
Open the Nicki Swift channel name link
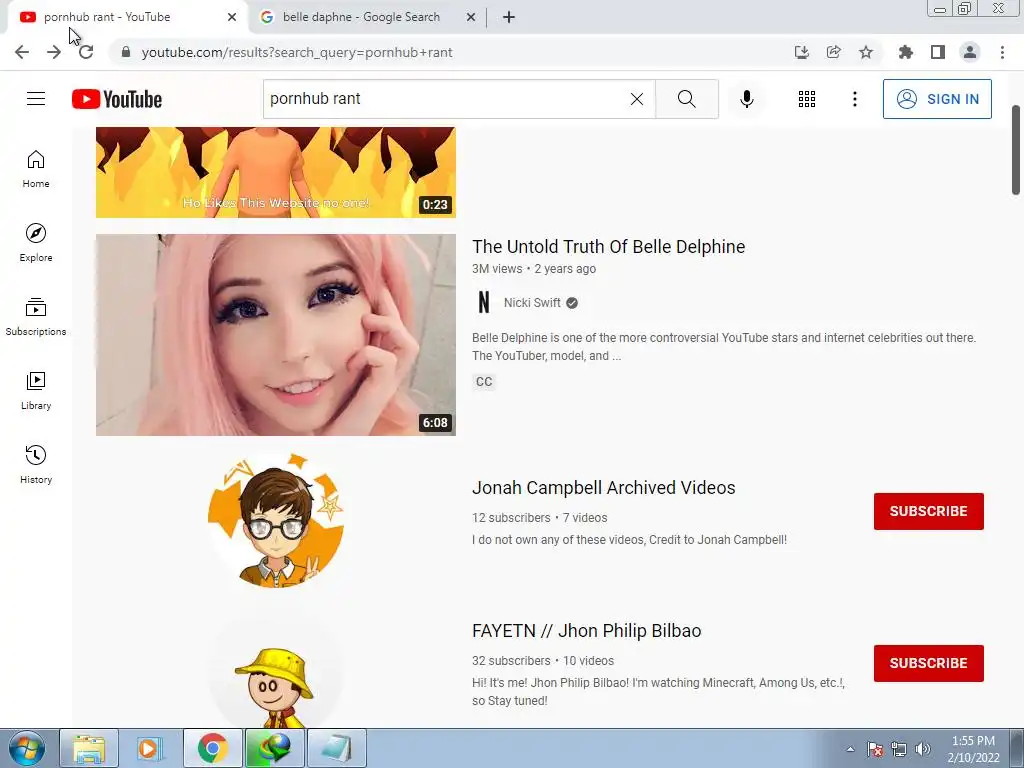pos(532,302)
